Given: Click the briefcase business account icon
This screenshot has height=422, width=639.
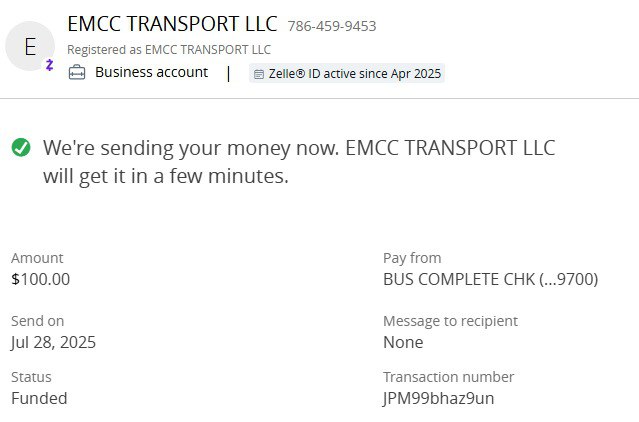Looking at the screenshot, I should 77,72.
